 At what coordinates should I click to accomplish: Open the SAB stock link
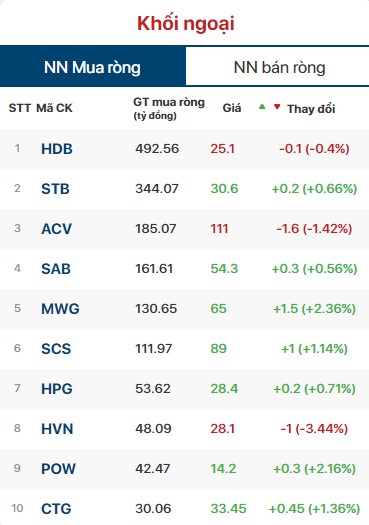(x=56, y=269)
